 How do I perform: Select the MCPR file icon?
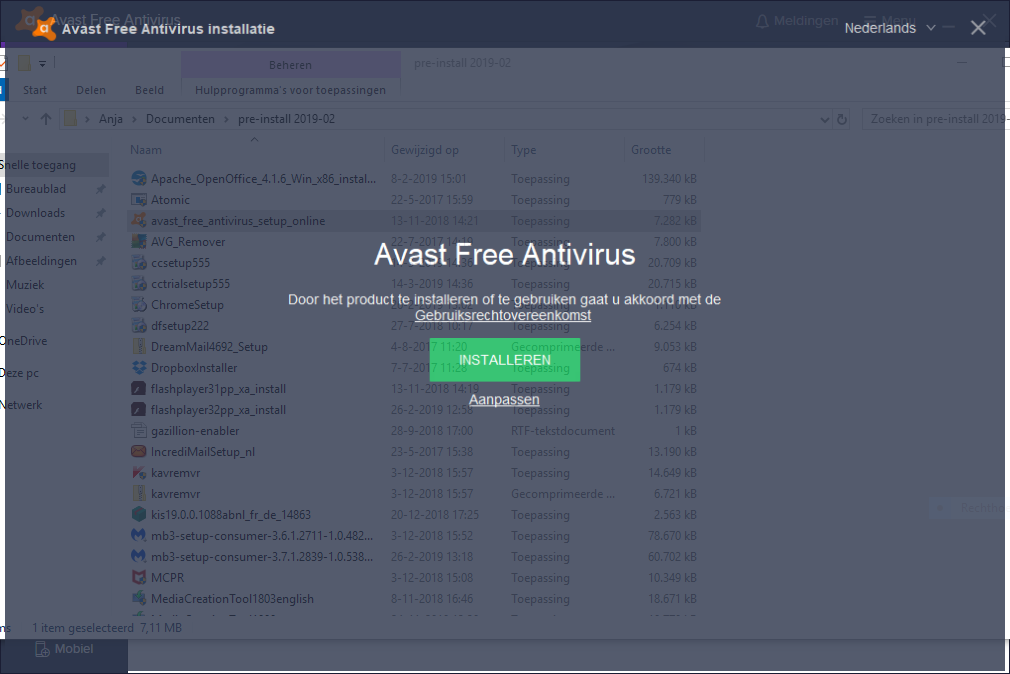coord(138,577)
